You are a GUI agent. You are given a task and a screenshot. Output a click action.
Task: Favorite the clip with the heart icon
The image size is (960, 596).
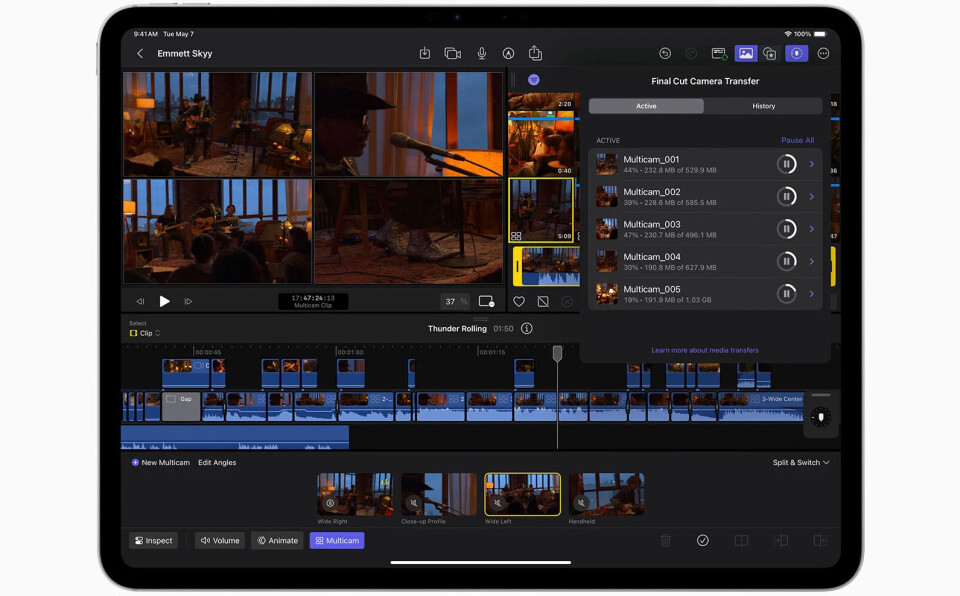(519, 301)
